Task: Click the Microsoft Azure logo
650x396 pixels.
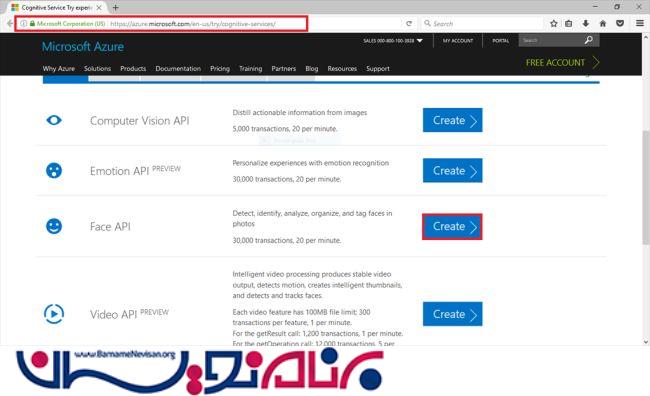Action: [83, 46]
